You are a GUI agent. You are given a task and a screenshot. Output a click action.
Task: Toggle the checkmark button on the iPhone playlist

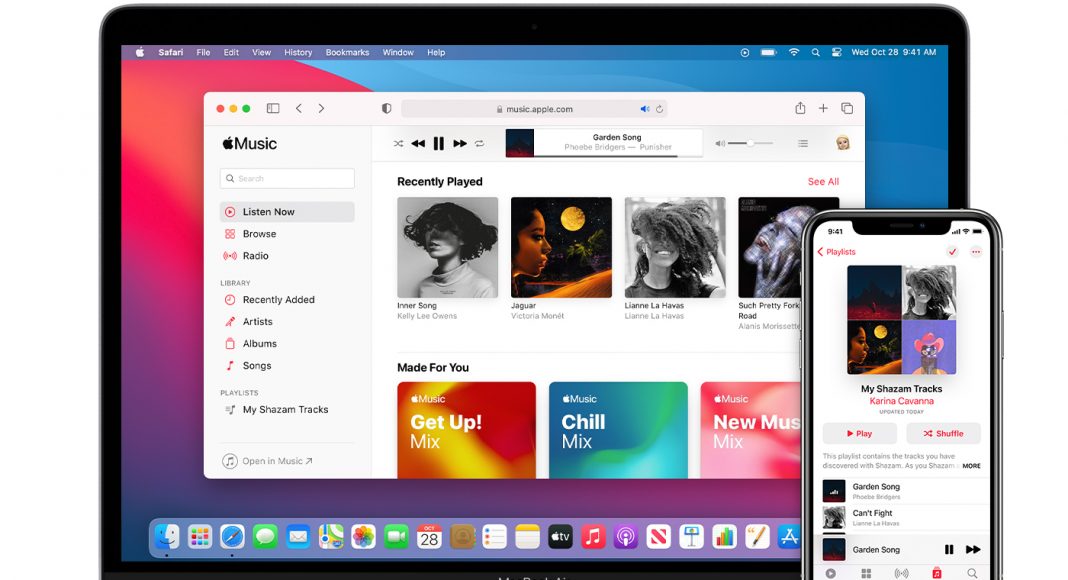click(x=952, y=252)
